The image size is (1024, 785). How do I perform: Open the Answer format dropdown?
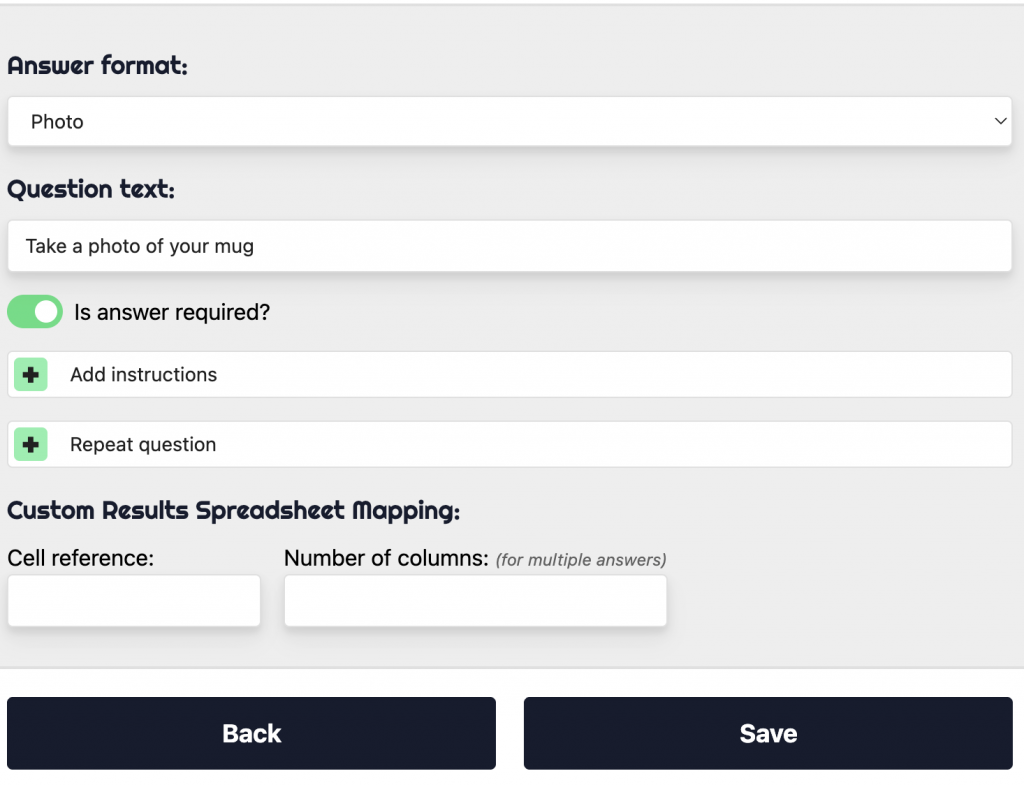point(509,122)
